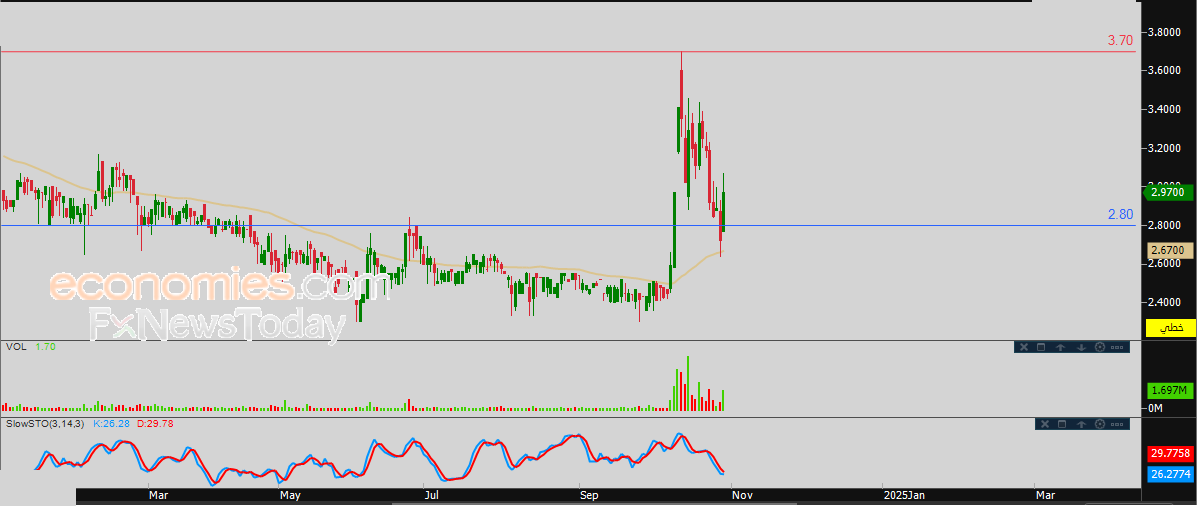Click the Jul date axis label

433,496
